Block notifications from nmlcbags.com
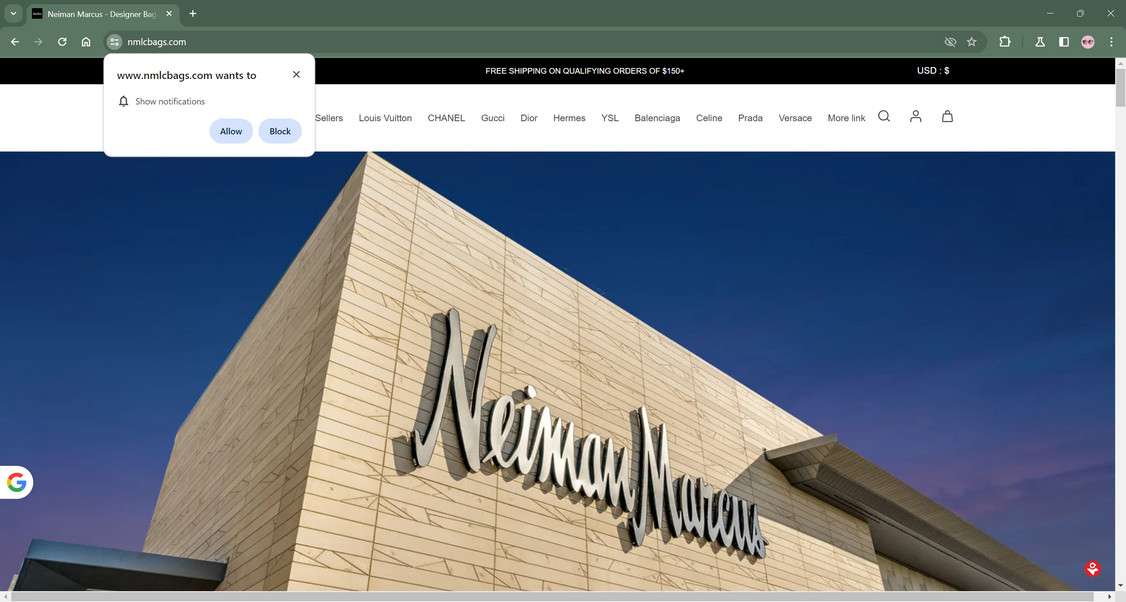Viewport: 1126px width, 602px height. coord(279,131)
